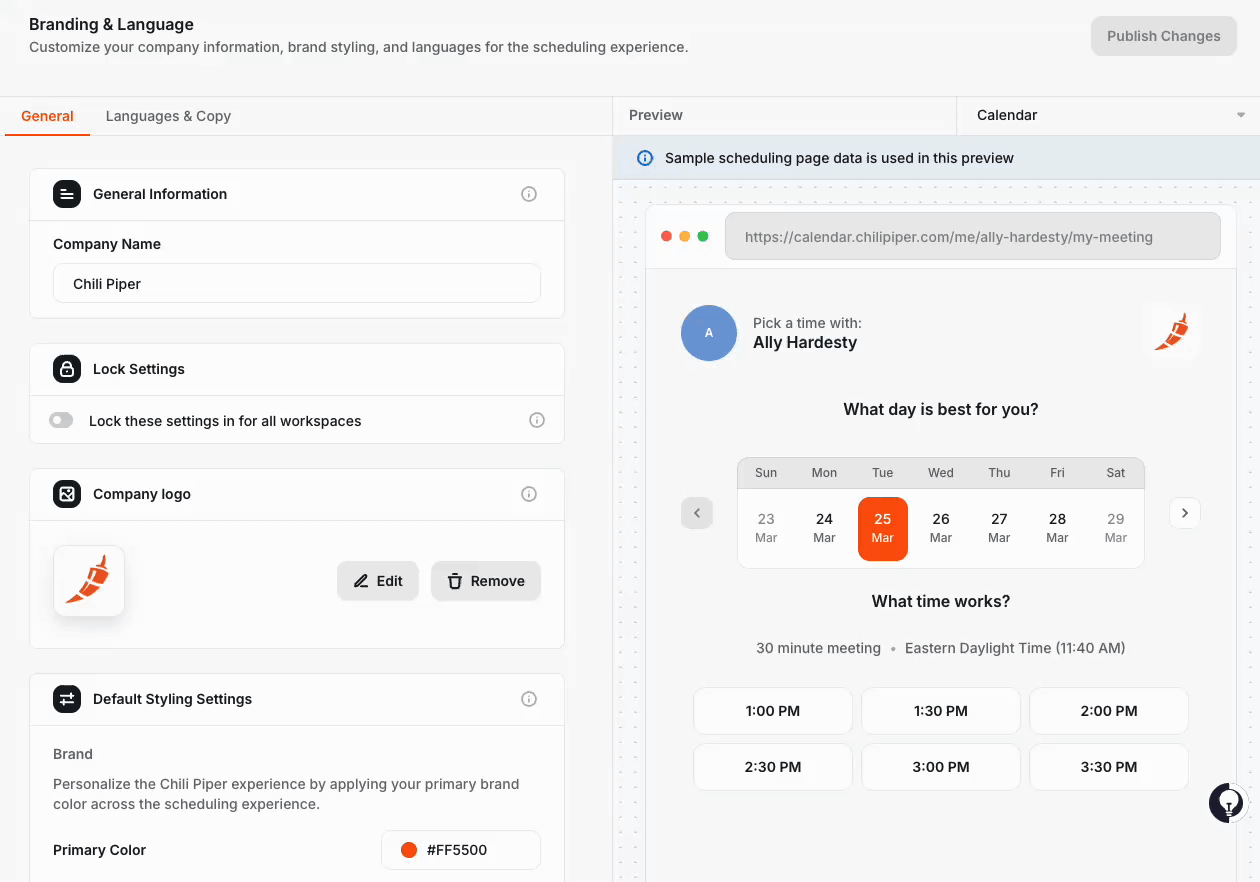Open the Calendar preview type dropdown
The width and height of the screenshot is (1260, 882).
(x=1108, y=115)
